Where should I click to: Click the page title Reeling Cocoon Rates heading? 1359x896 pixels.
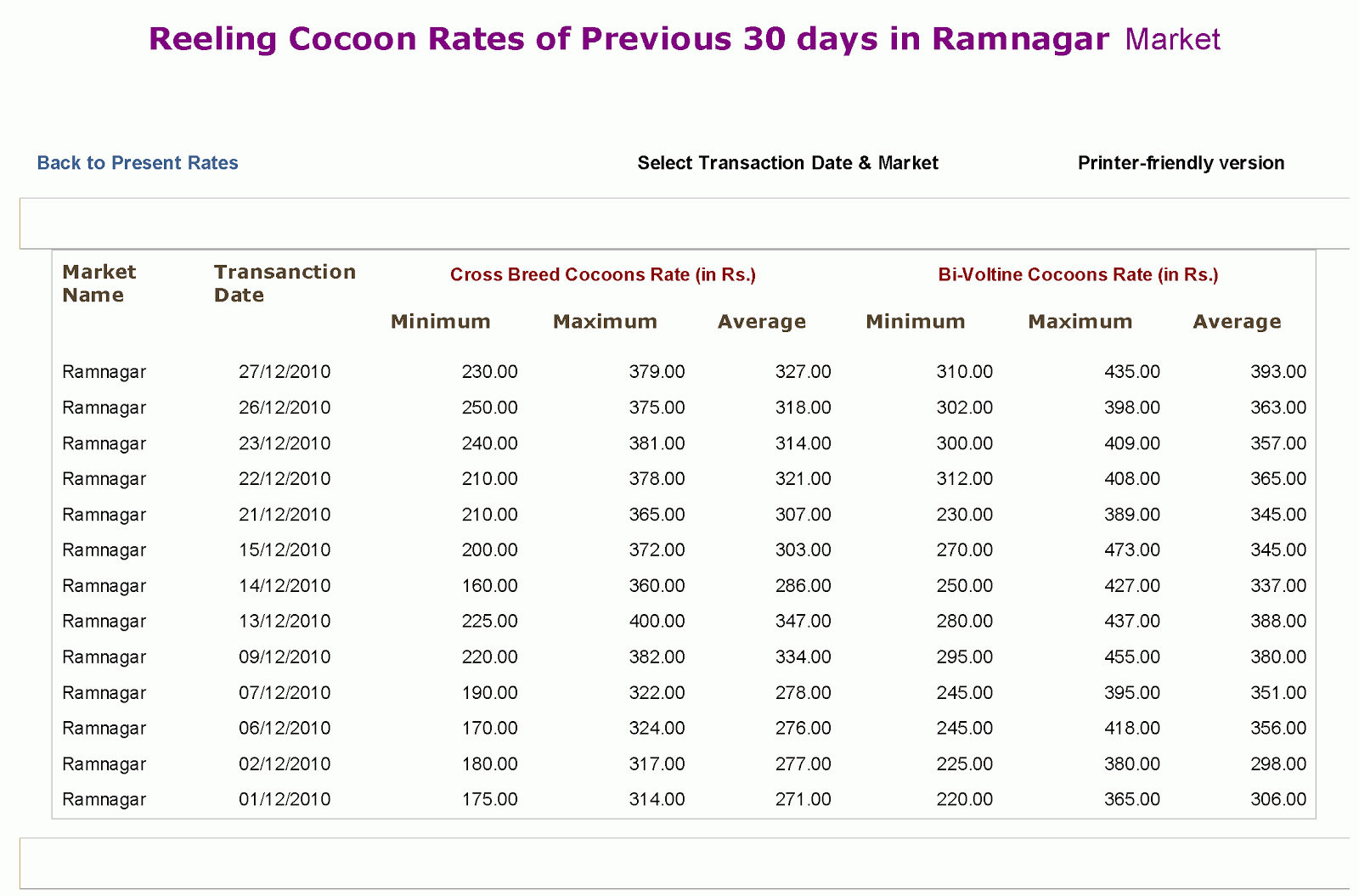coord(684,38)
